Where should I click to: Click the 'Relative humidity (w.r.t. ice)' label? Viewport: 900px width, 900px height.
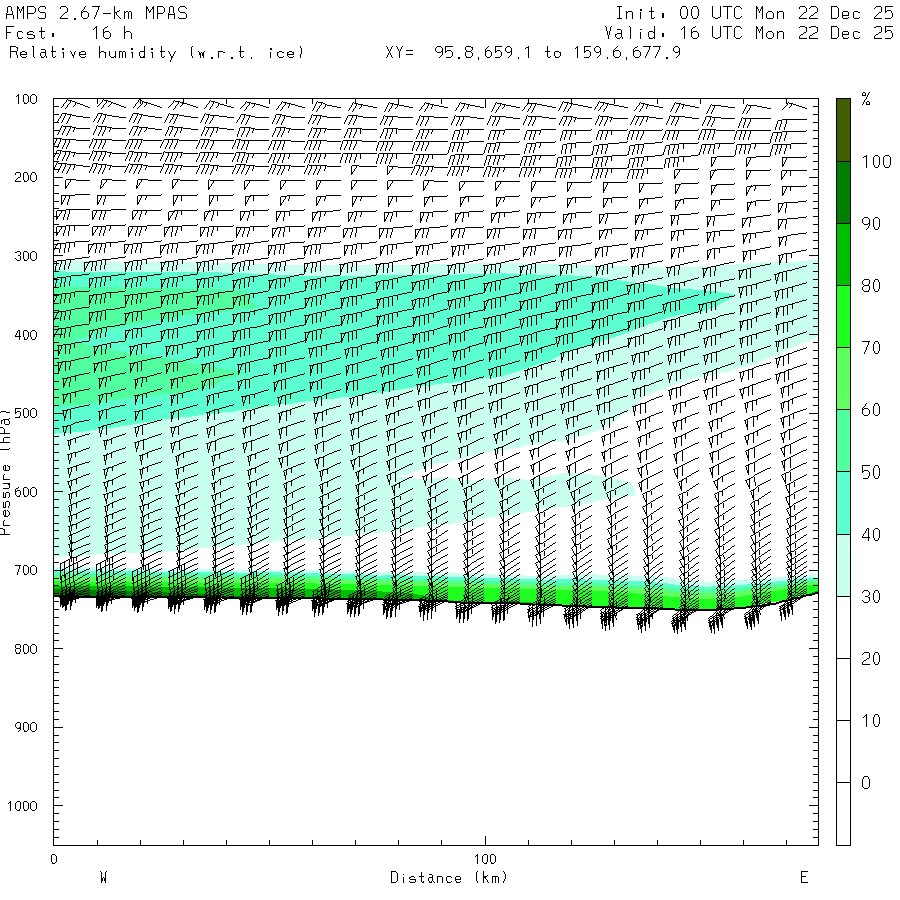[156, 53]
